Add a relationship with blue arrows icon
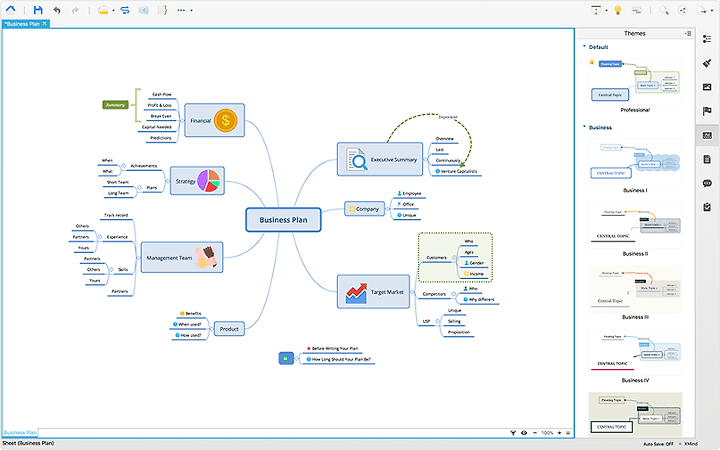The image size is (720, 450). pos(125,10)
